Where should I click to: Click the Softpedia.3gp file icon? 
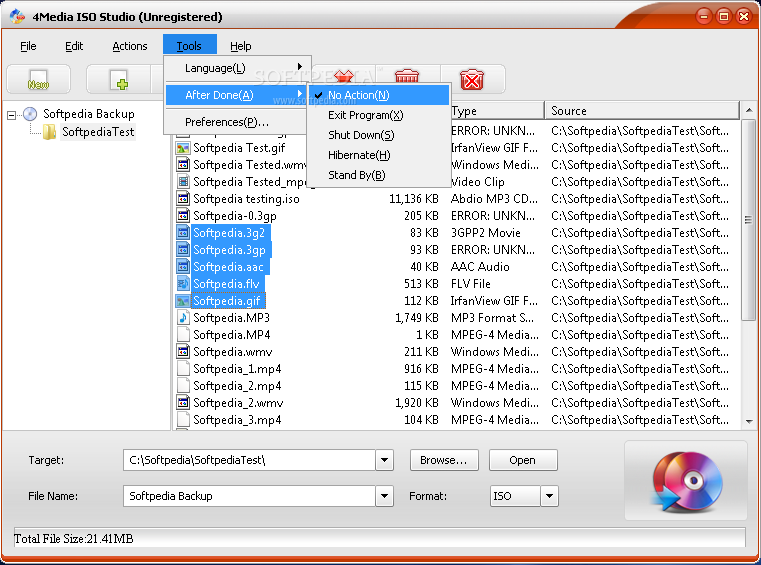click(183, 250)
